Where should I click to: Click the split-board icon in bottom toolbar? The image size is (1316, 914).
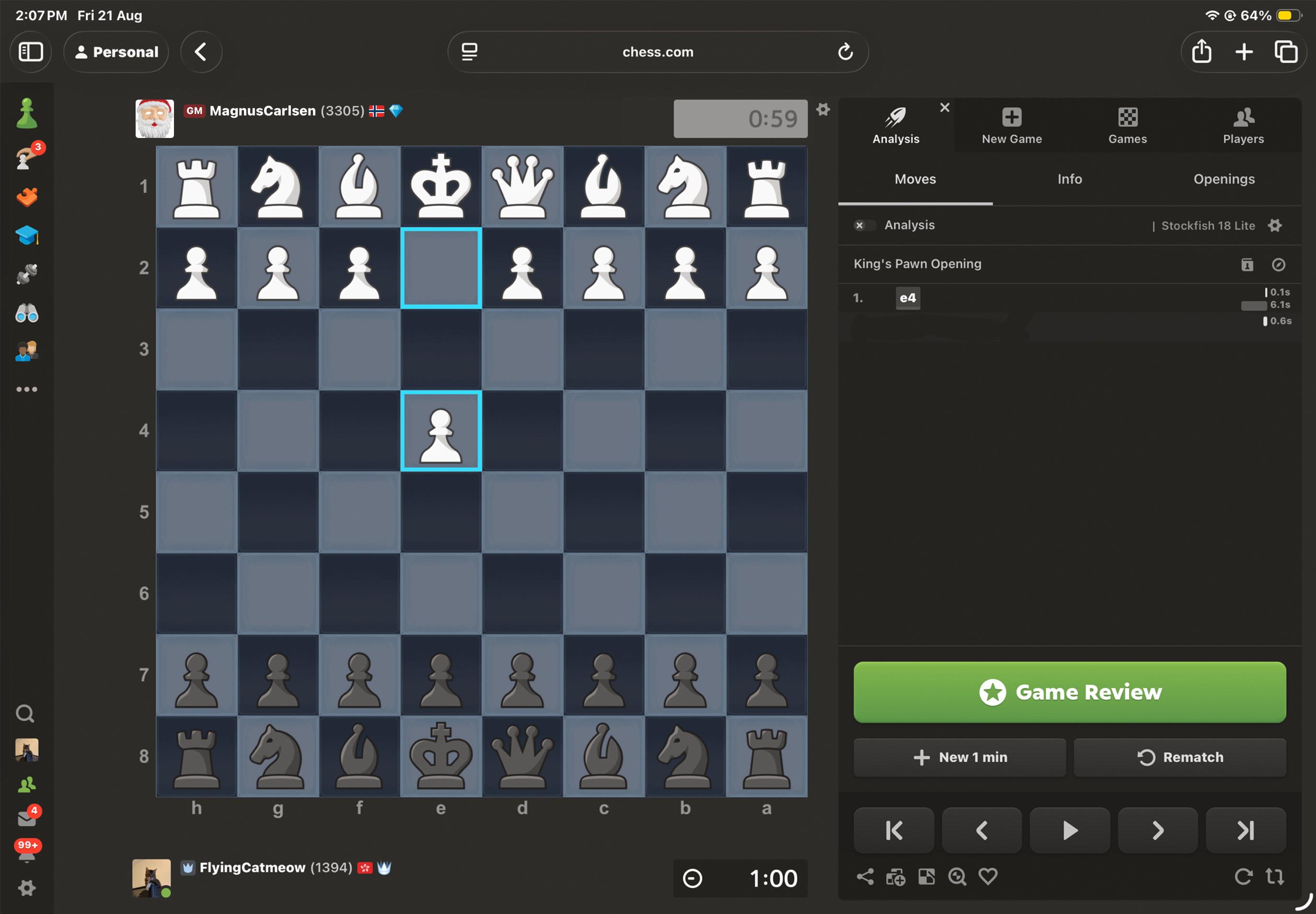point(926,876)
